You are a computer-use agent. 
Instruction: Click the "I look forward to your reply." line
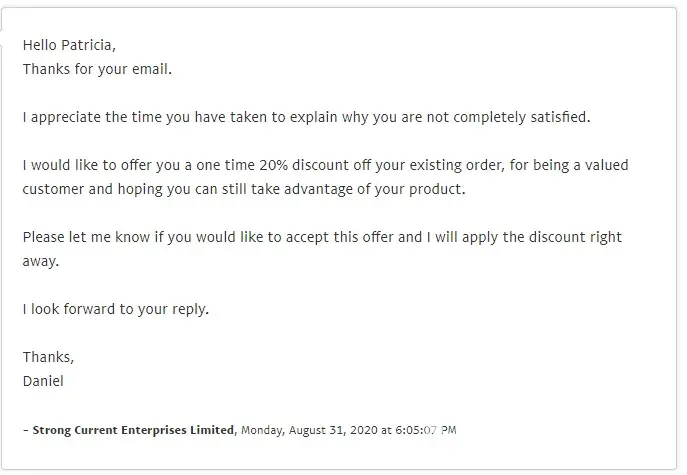click(x=115, y=309)
